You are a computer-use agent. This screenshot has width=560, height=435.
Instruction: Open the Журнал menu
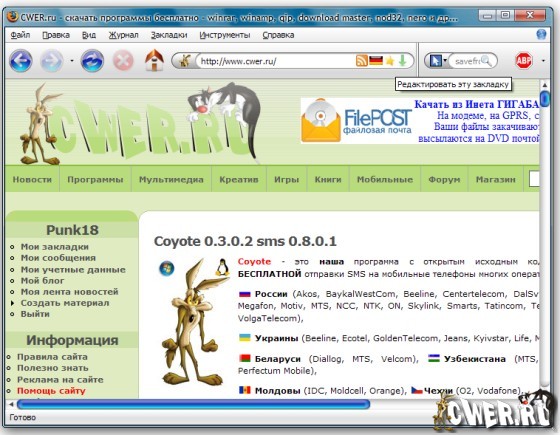coord(124,35)
